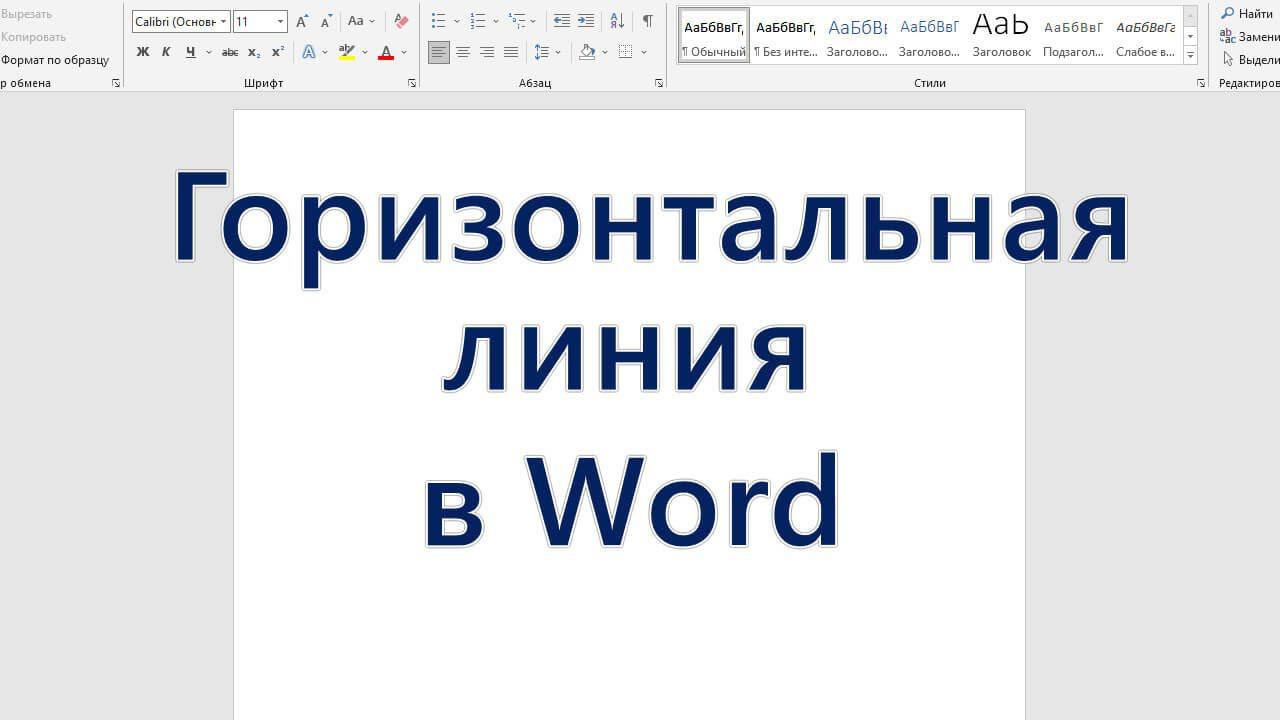The height and width of the screenshot is (720, 1280).
Task: Apply the Заголовок title style
Action: pyautogui.click(x=1001, y=35)
